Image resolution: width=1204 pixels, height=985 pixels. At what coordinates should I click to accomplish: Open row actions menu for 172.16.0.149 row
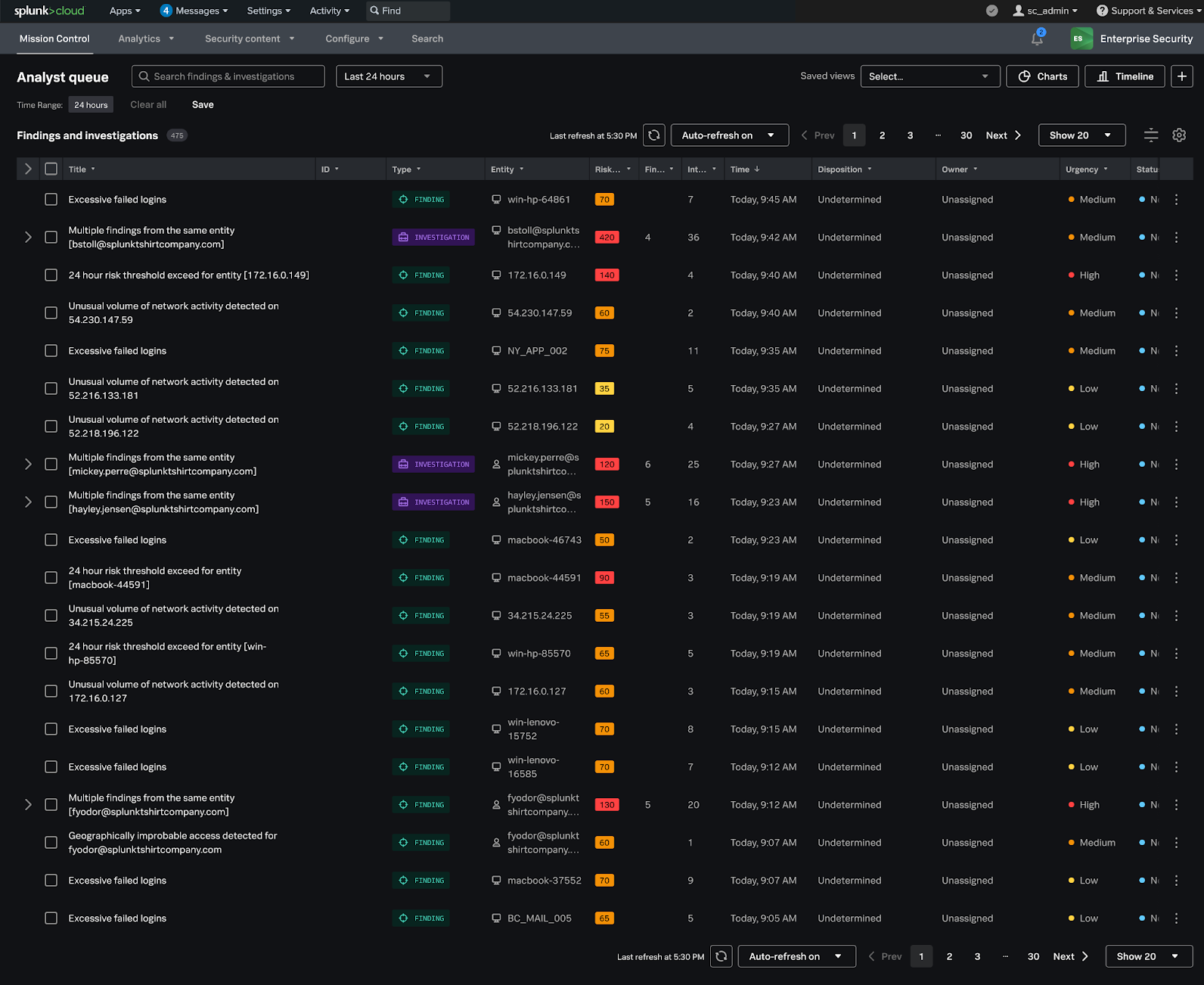click(x=1176, y=275)
